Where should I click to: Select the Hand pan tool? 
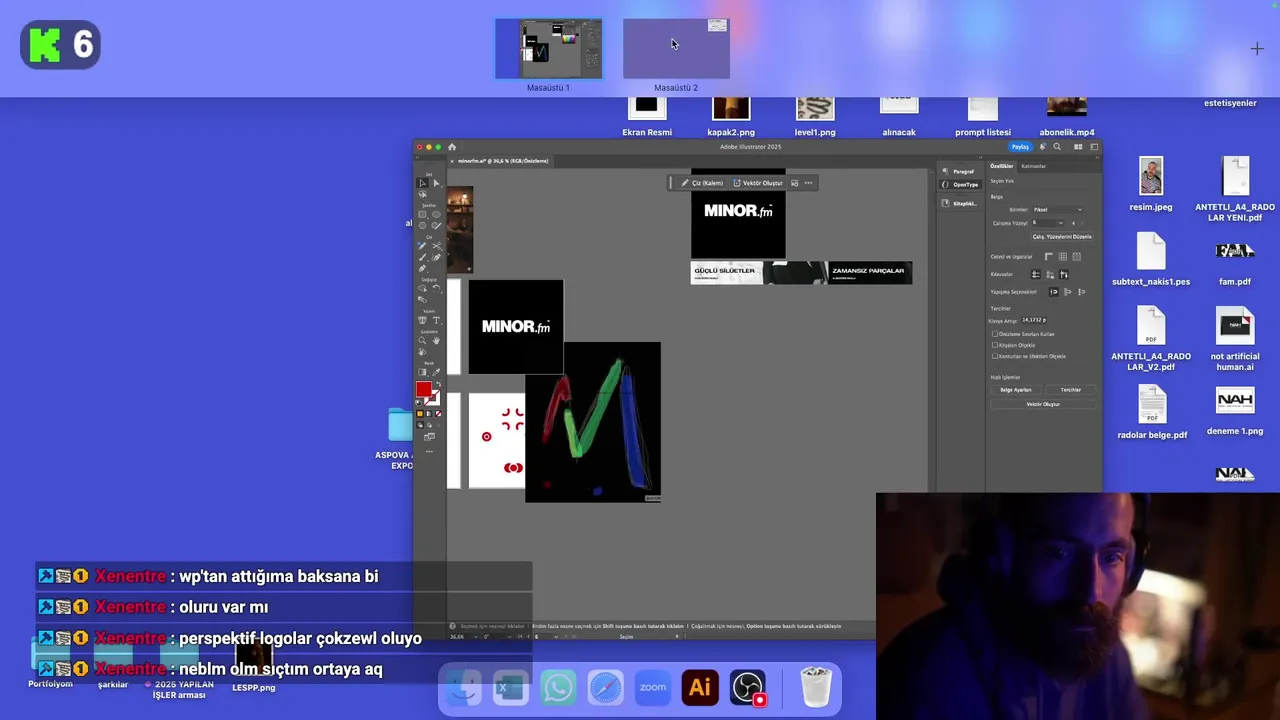click(436, 340)
